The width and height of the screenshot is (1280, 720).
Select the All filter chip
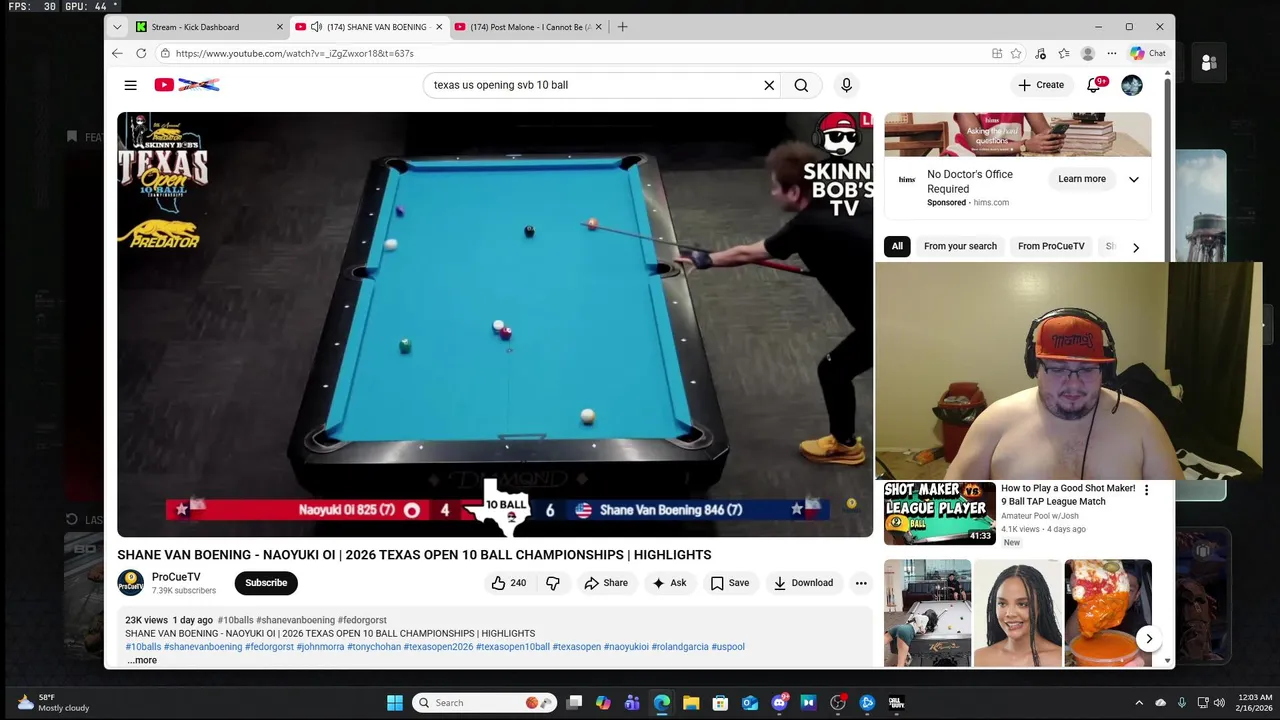coord(897,246)
